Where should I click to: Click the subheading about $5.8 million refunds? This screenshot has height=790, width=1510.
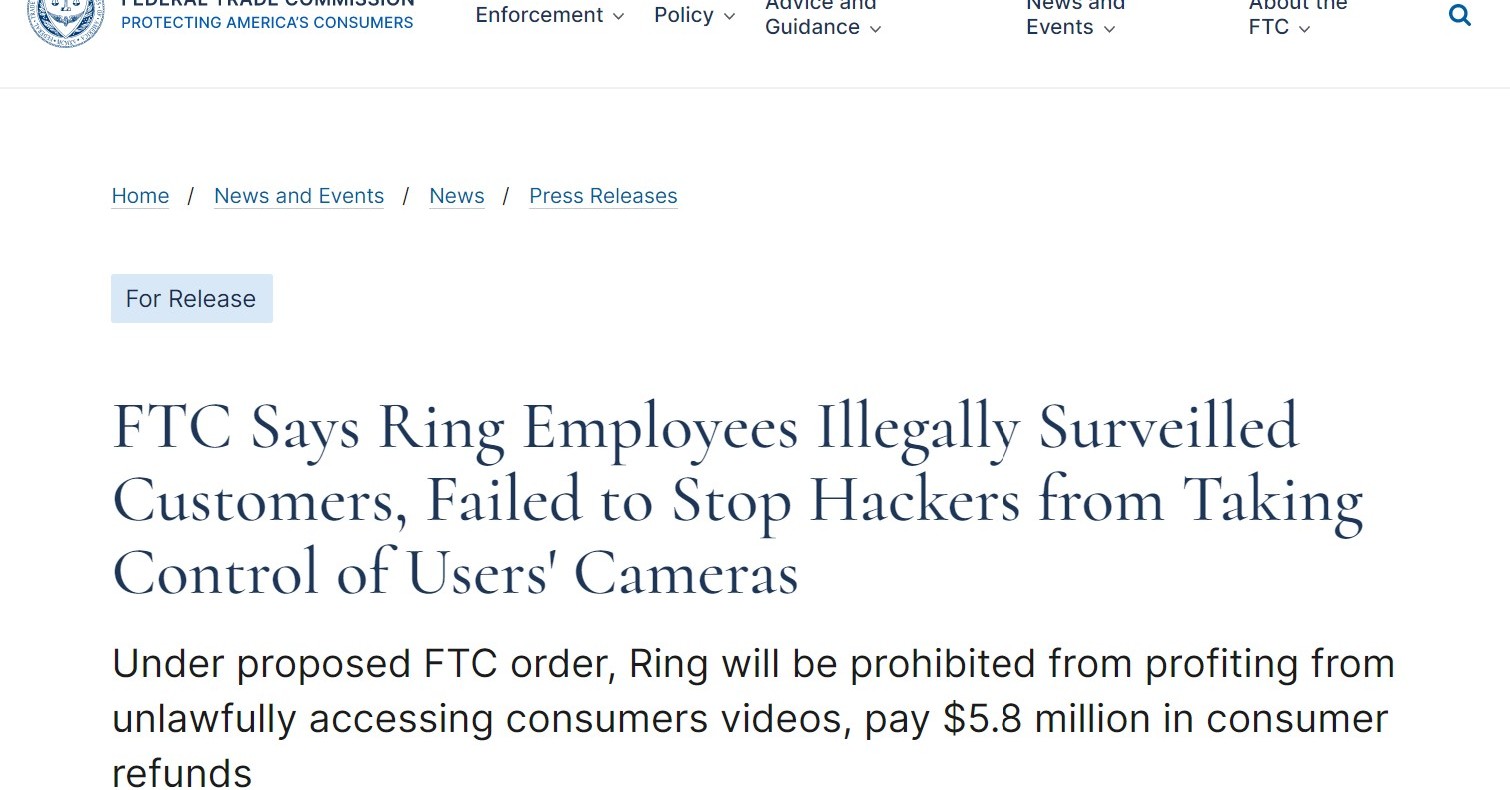[x=752, y=718]
